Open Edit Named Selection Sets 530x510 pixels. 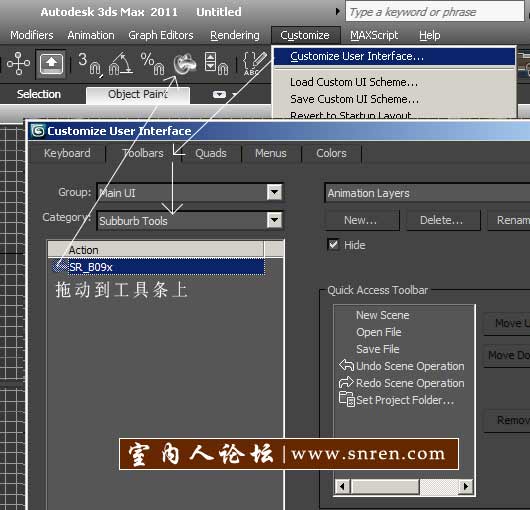(255, 64)
